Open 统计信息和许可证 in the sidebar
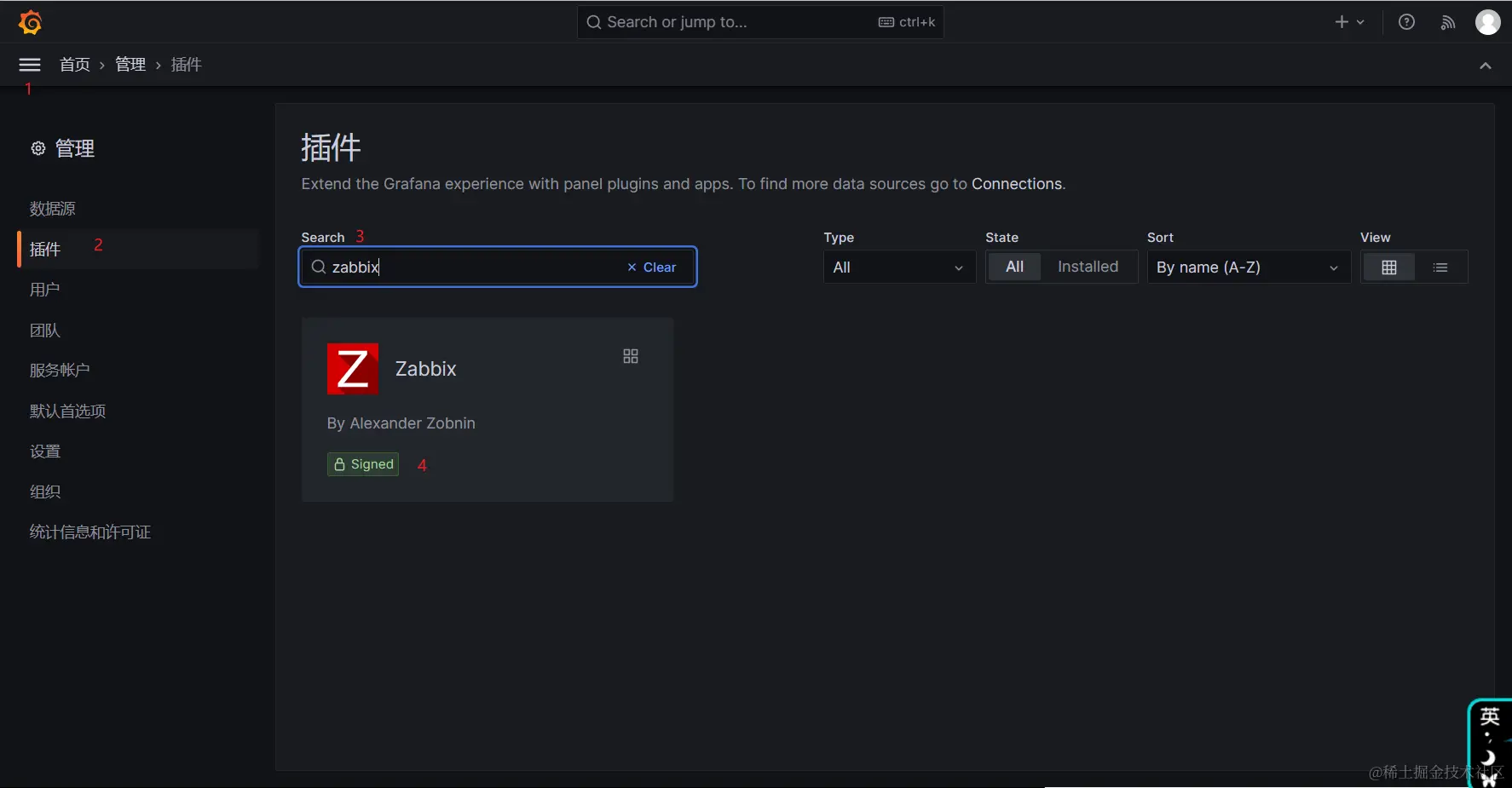 click(x=90, y=532)
